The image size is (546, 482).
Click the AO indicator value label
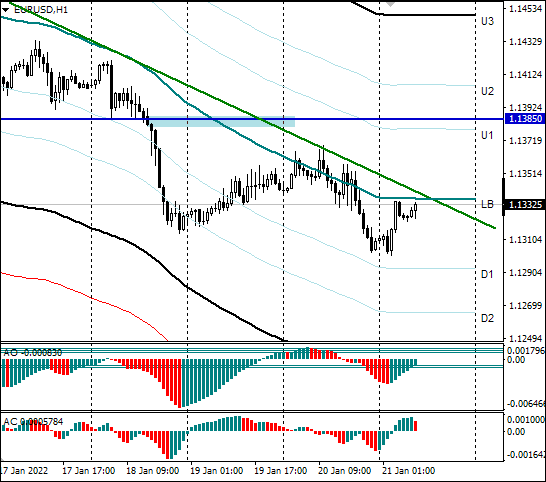[x=33, y=353]
